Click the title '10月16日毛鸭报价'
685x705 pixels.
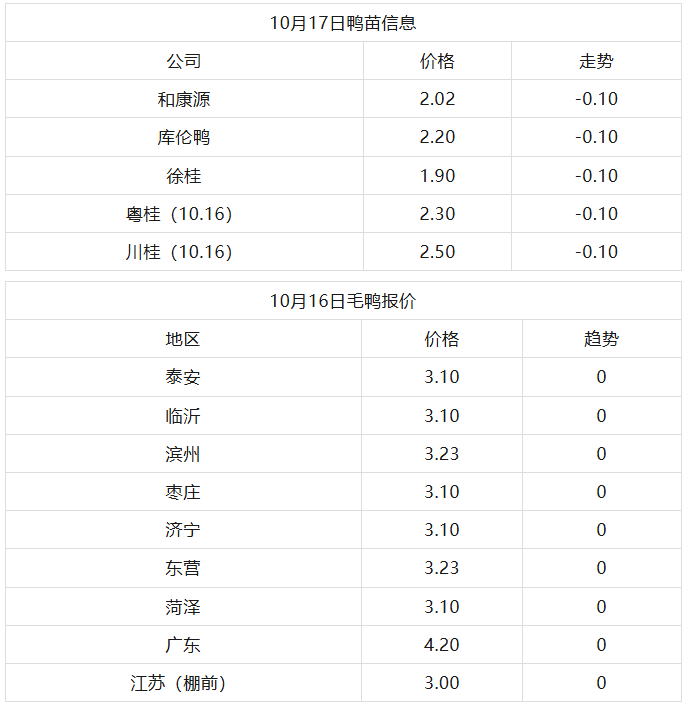tap(343, 301)
